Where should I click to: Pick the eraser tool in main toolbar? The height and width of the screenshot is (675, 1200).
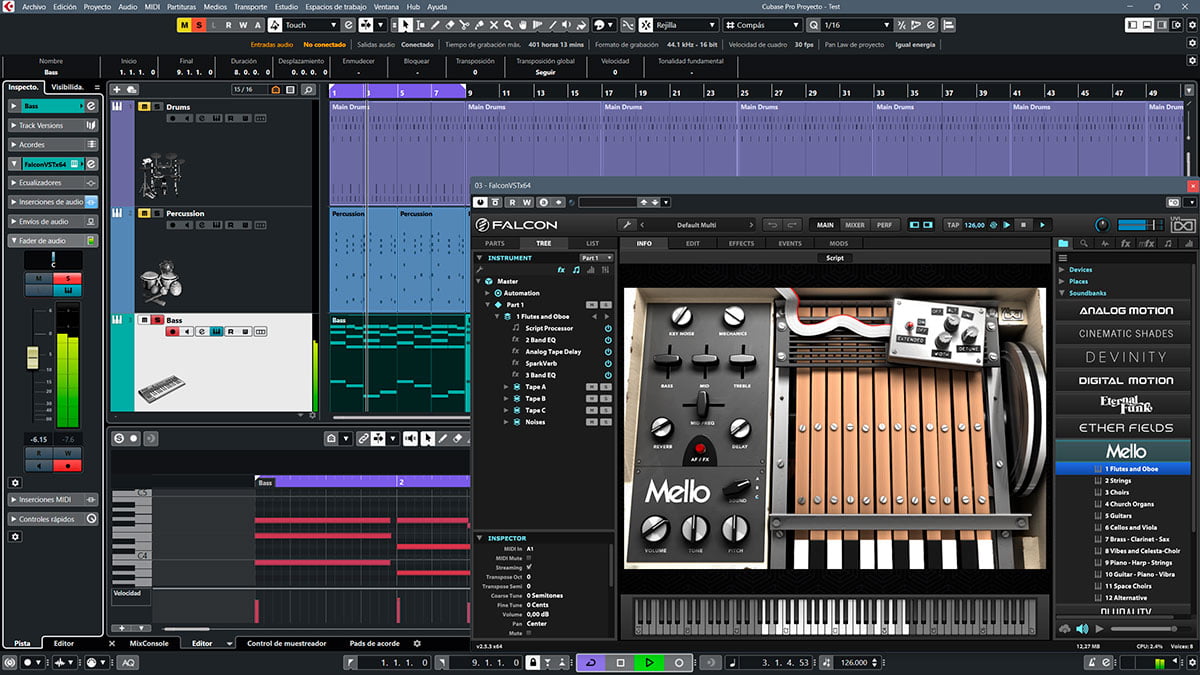pos(450,24)
